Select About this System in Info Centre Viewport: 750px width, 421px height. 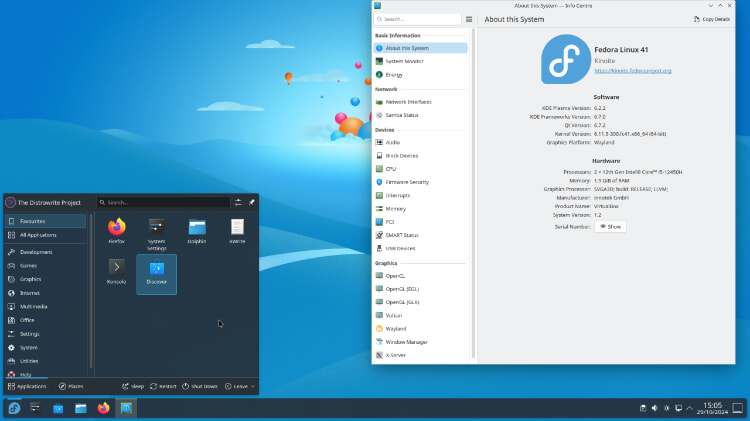[420, 48]
